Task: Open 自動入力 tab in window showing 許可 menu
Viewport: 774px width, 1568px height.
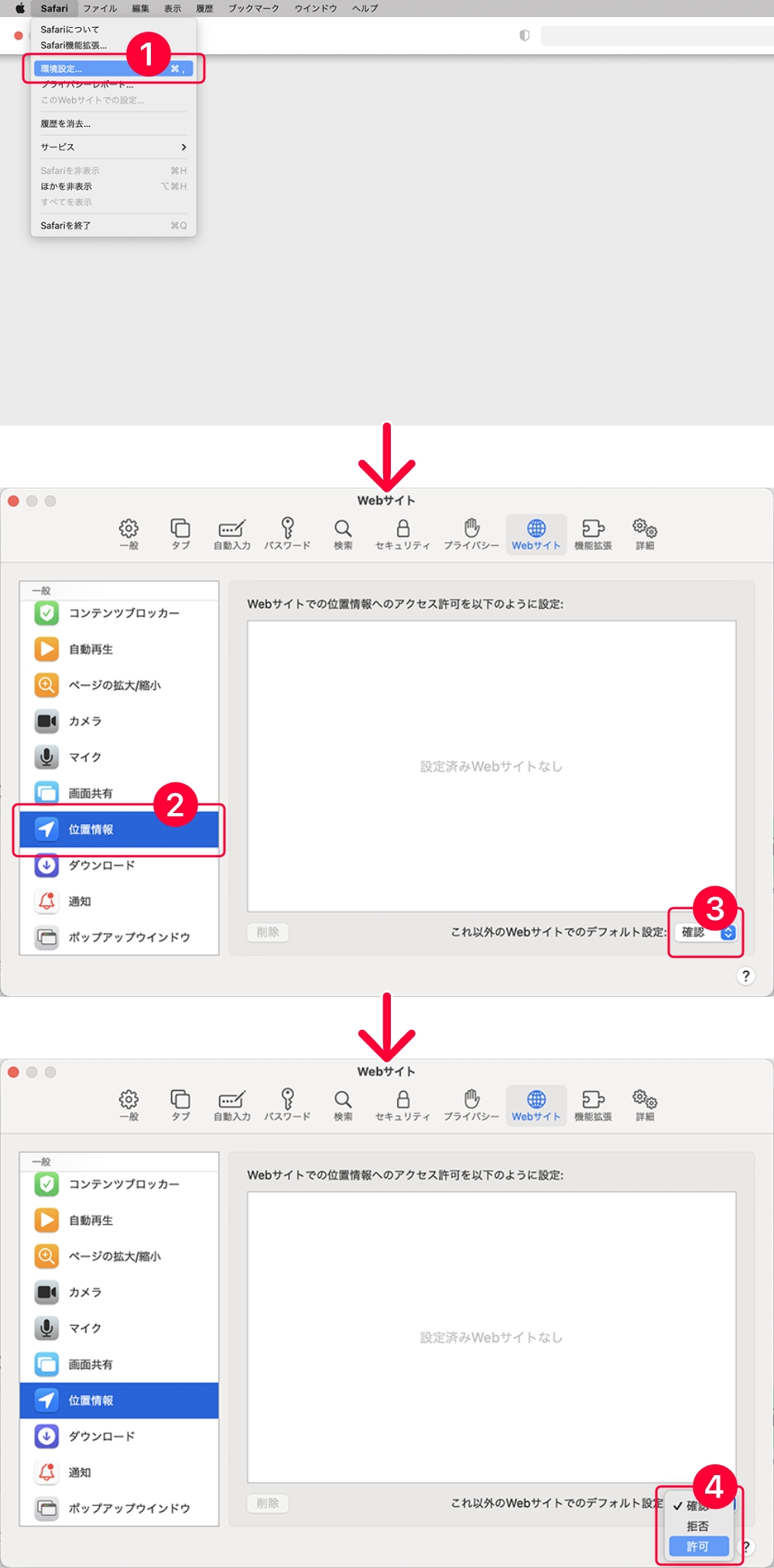Action: click(x=232, y=1106)
